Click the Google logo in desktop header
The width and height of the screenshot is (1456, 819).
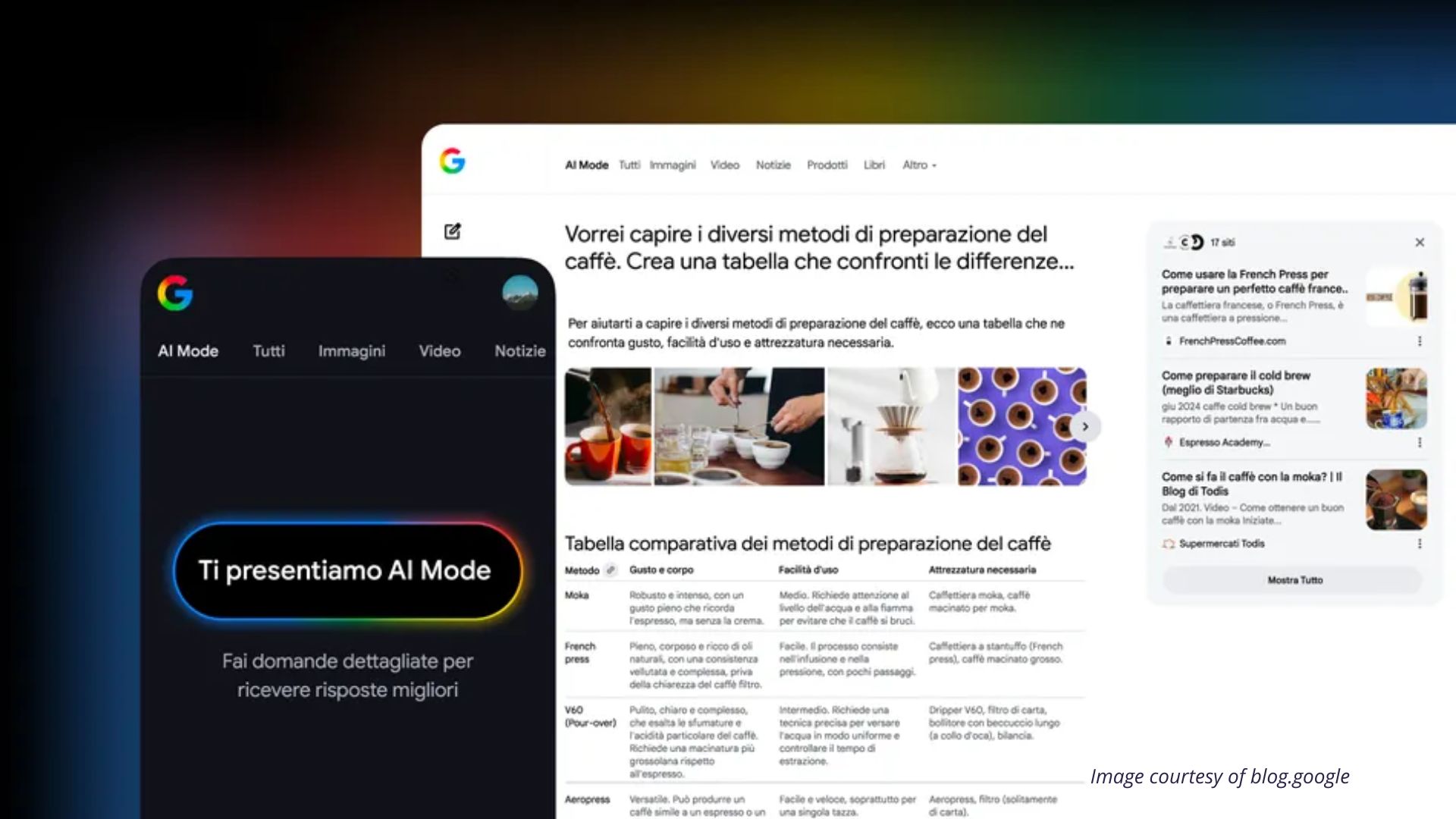(x=452, y=161)
